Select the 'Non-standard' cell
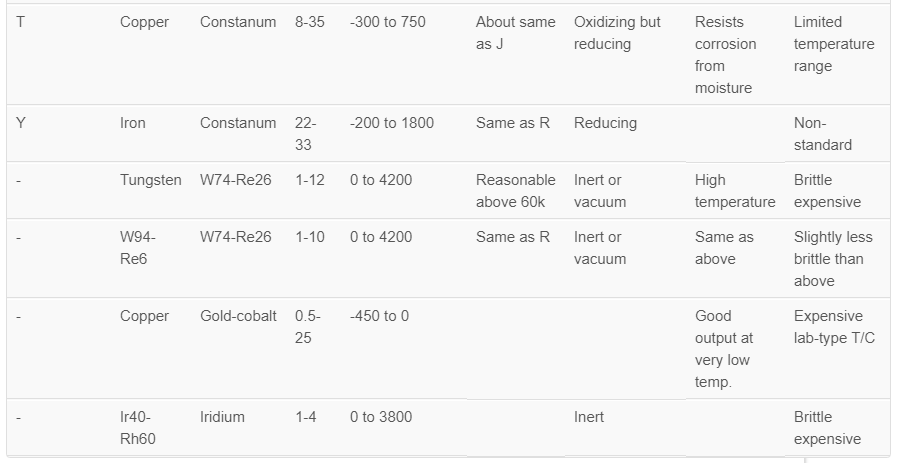897x463 pixels. tap(823, 134)
